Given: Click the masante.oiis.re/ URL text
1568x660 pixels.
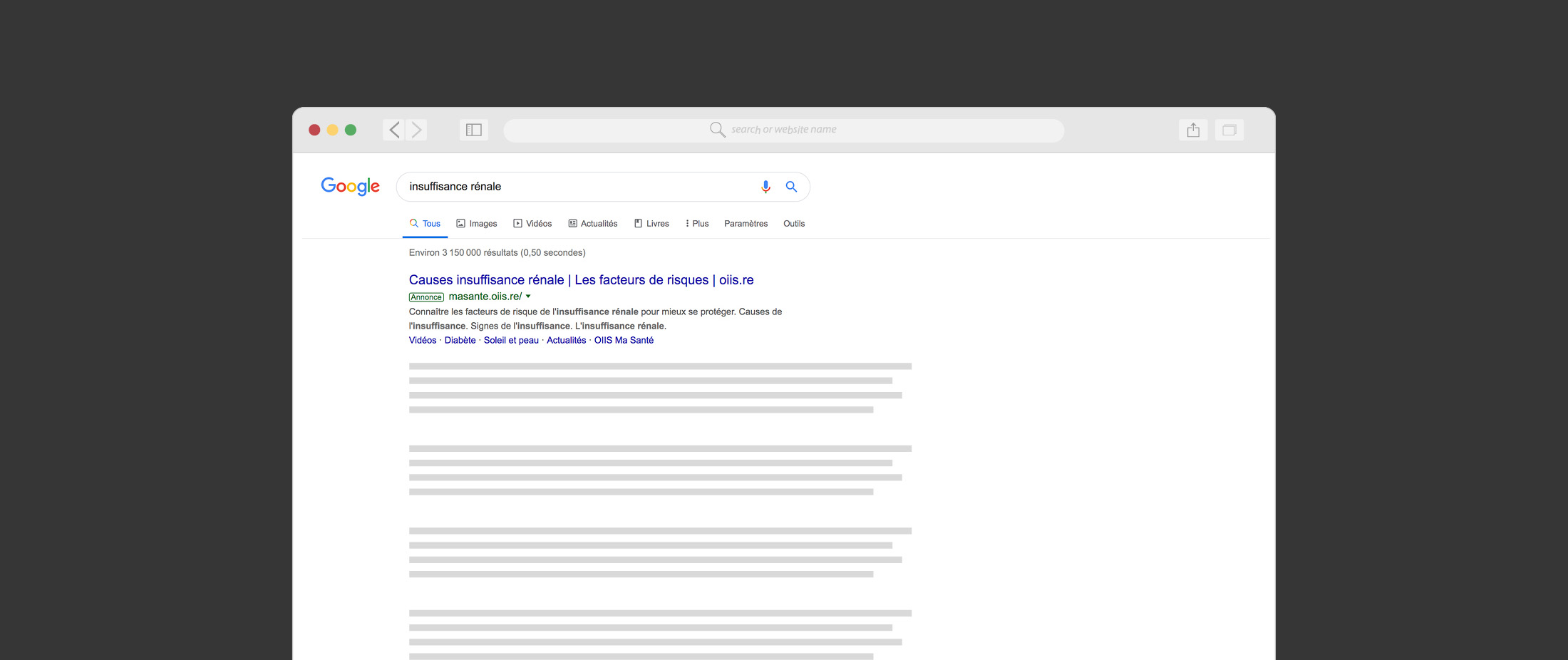Looking at the screenshot, I should tap(485, 297).
